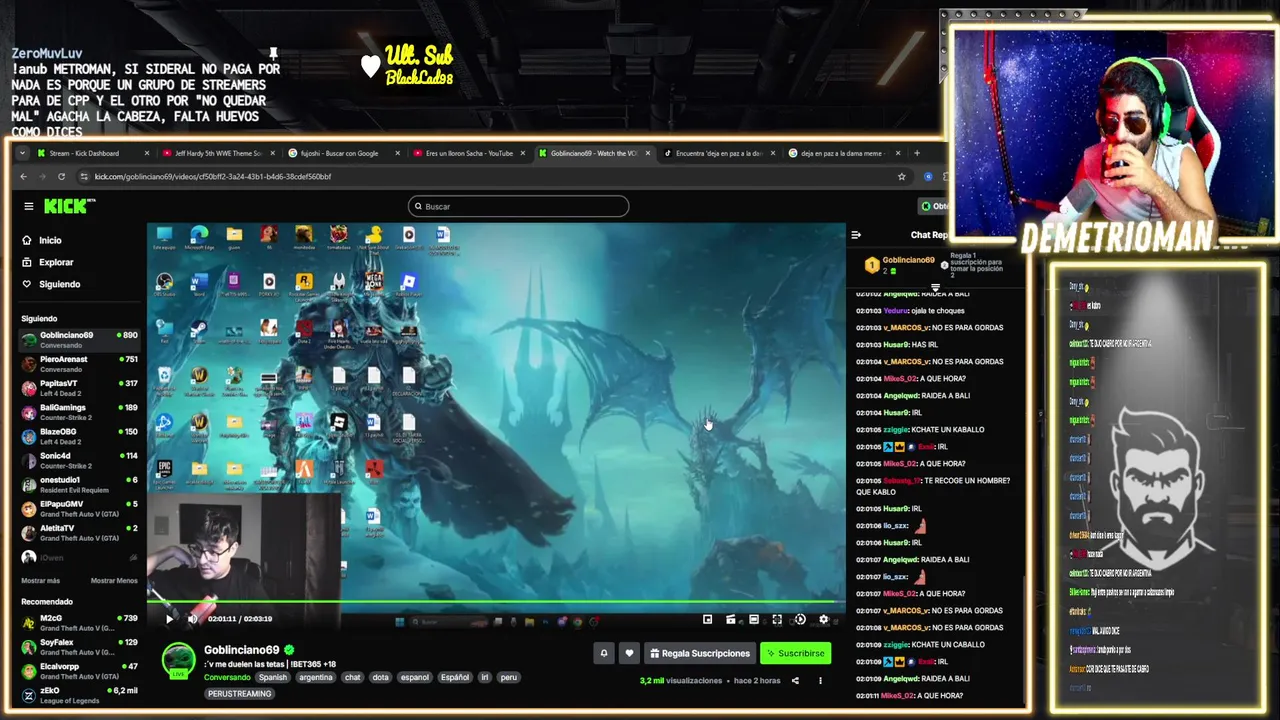Viewport: 1280px width, 720px height.
Task: Collapse chat replay with arrow icon
Action: [x=856, y=235]
